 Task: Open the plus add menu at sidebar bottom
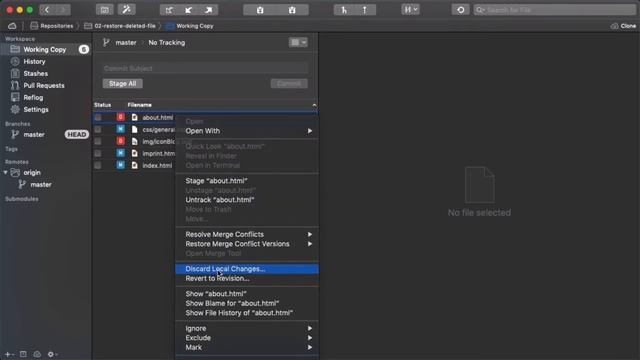[8, 354]
